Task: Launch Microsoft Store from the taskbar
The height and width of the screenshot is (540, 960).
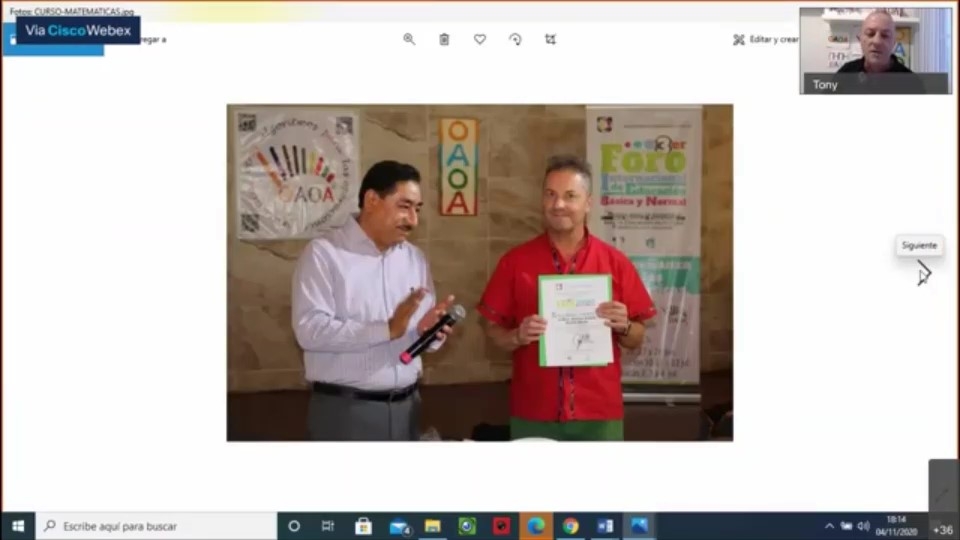Action: tap(363, 526)
